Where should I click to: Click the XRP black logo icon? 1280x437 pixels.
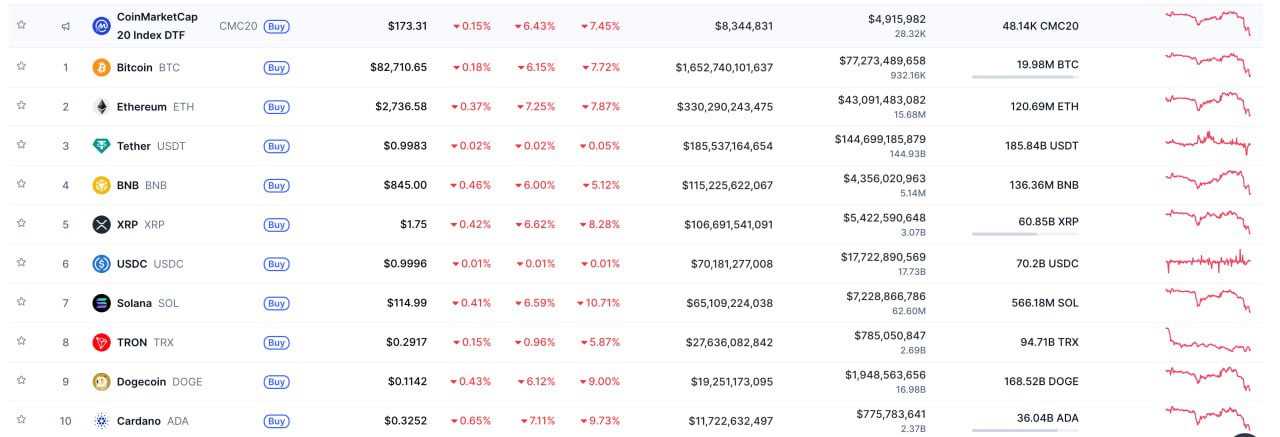[101, 224]
